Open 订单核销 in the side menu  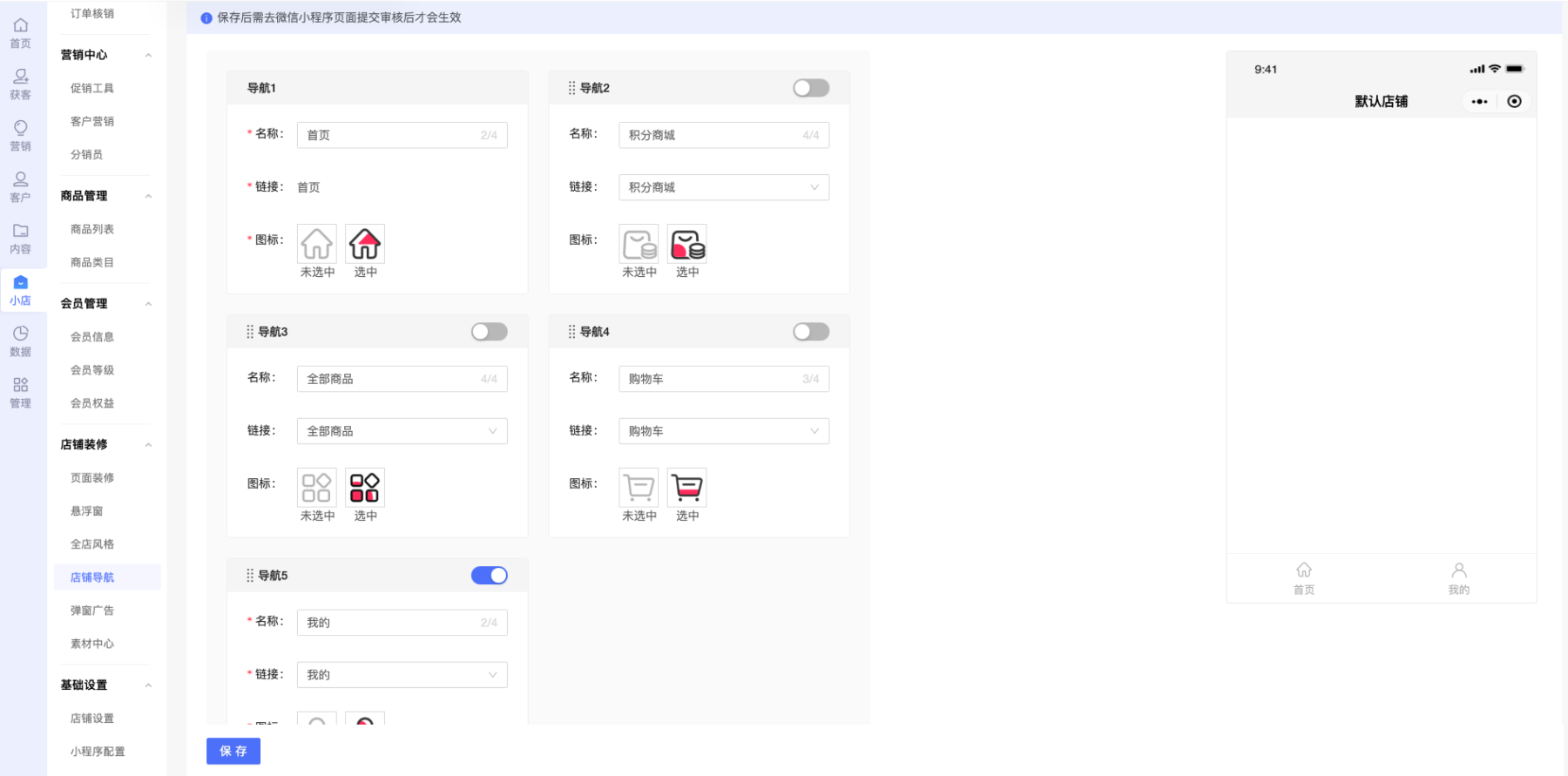pos(92,14)
